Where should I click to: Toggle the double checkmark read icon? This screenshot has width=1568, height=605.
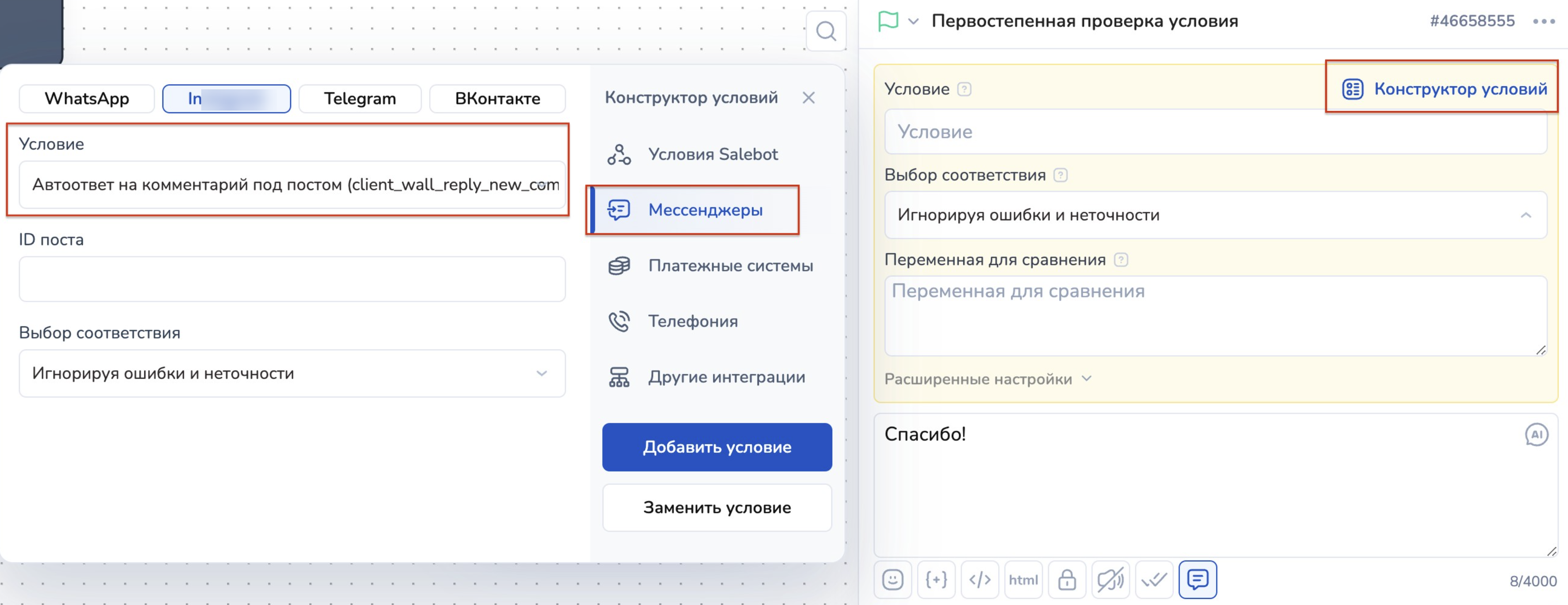tap(1154, 579)
